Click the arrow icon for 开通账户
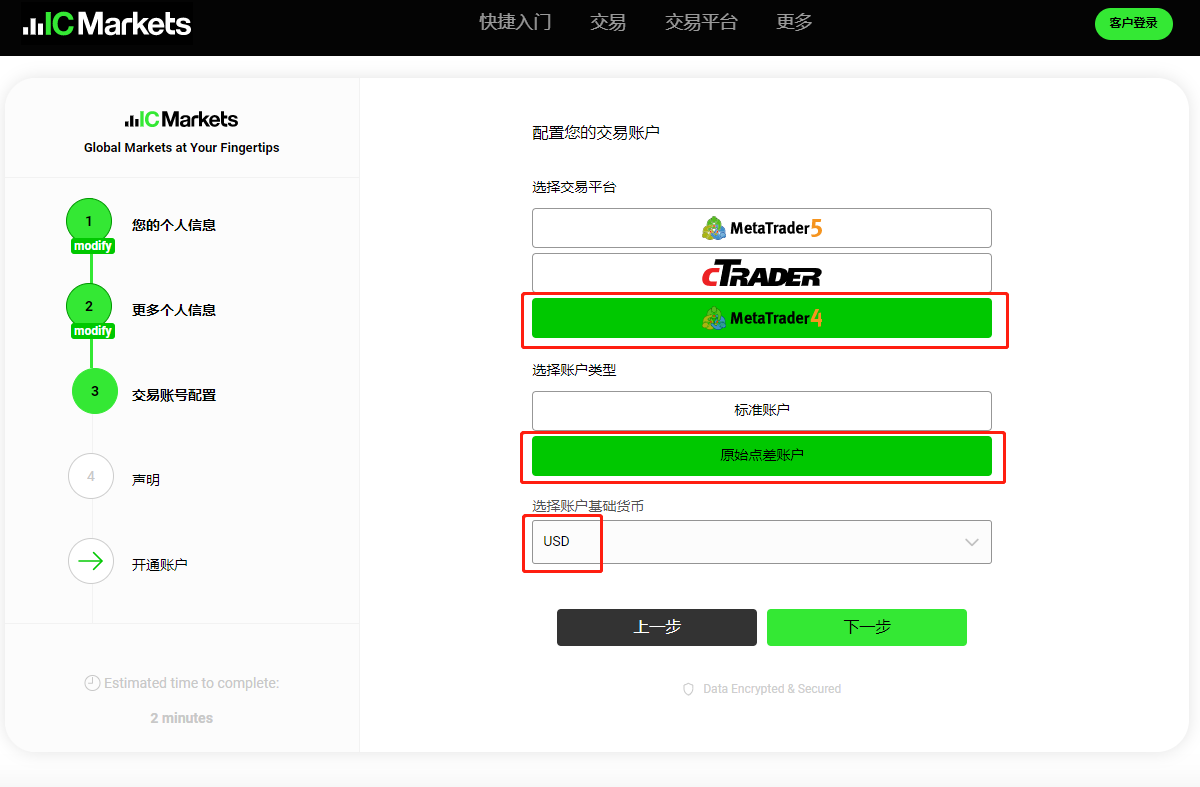Image resolution: width=1200 pixels, height=787 pixels. click(91, 561)
